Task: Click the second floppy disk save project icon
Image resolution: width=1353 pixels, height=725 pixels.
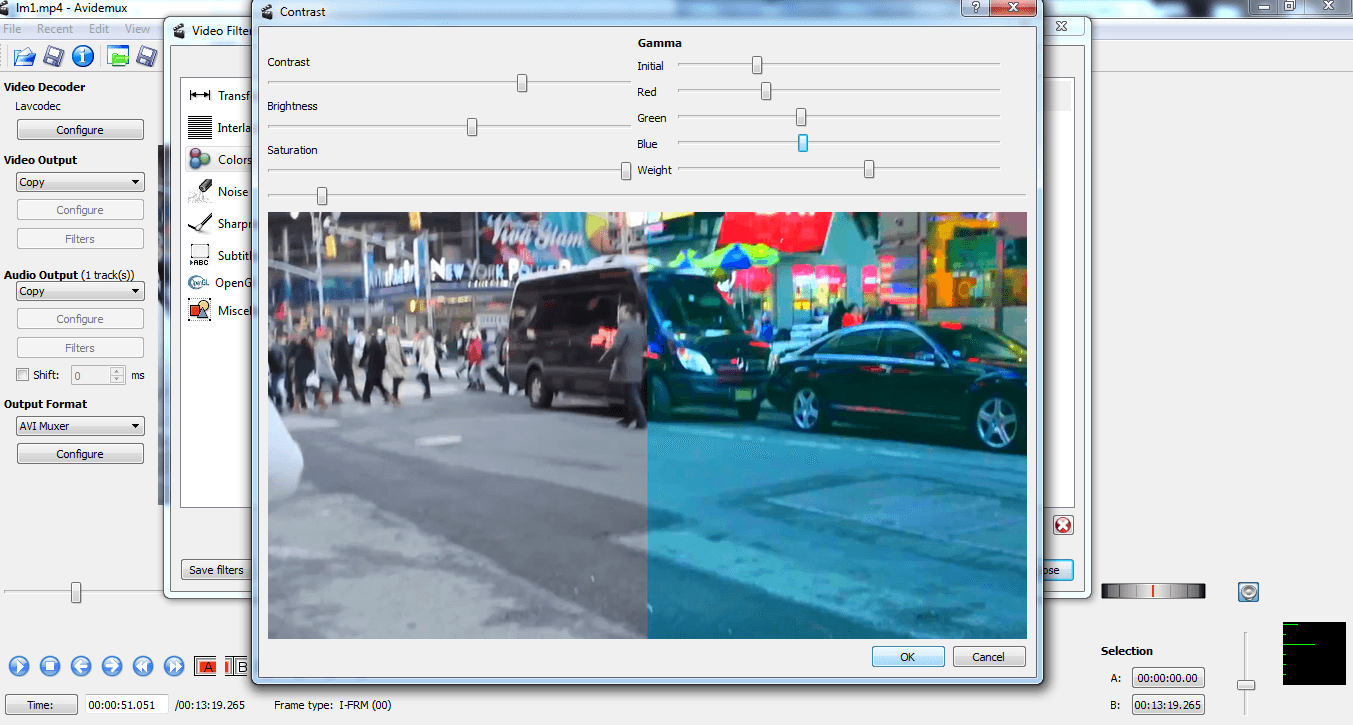Action: tap(147, 56)
